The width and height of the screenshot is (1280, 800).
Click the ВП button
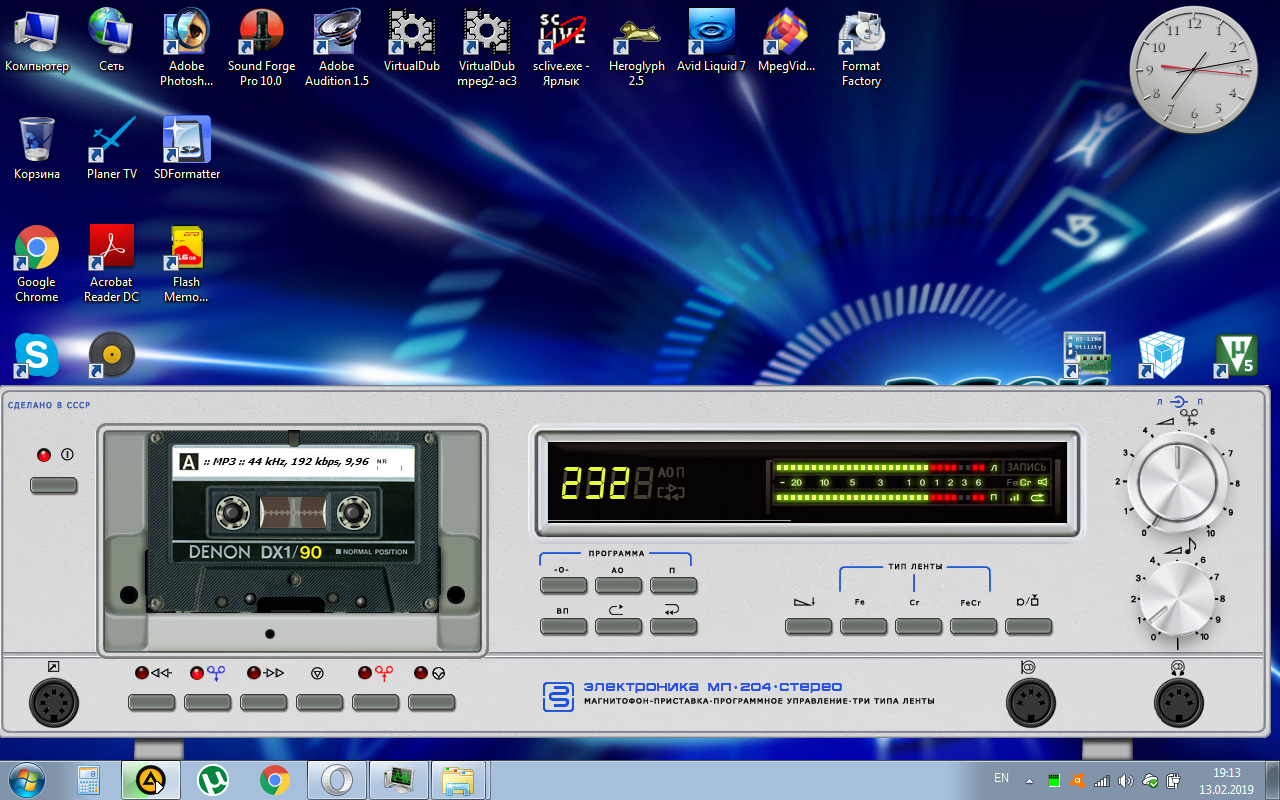coord(564,626)
